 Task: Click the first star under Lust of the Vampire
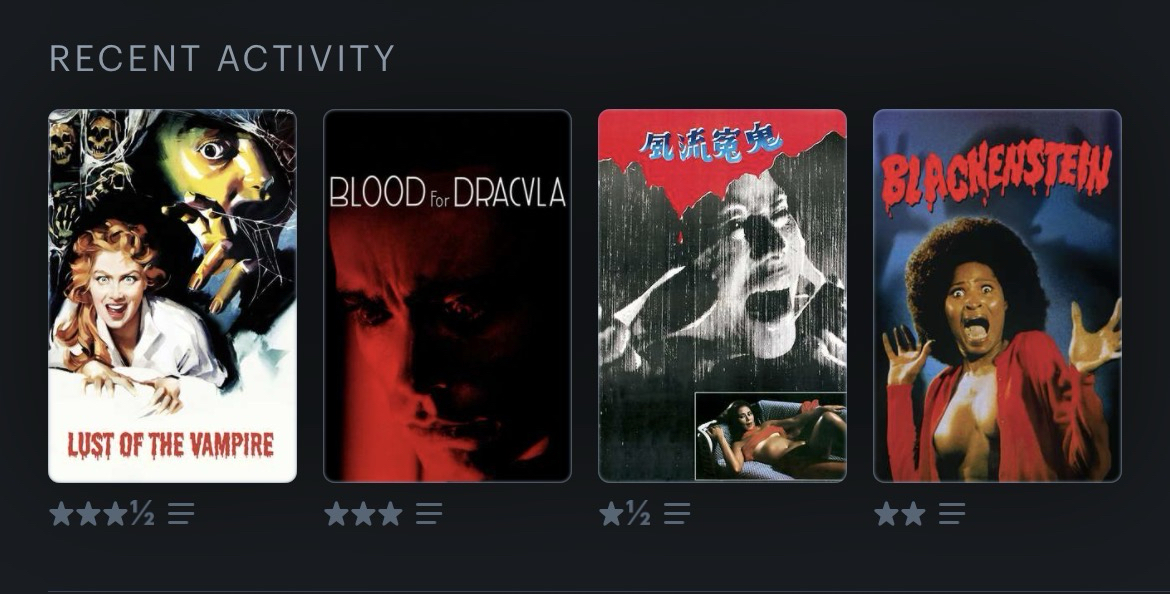61,513
